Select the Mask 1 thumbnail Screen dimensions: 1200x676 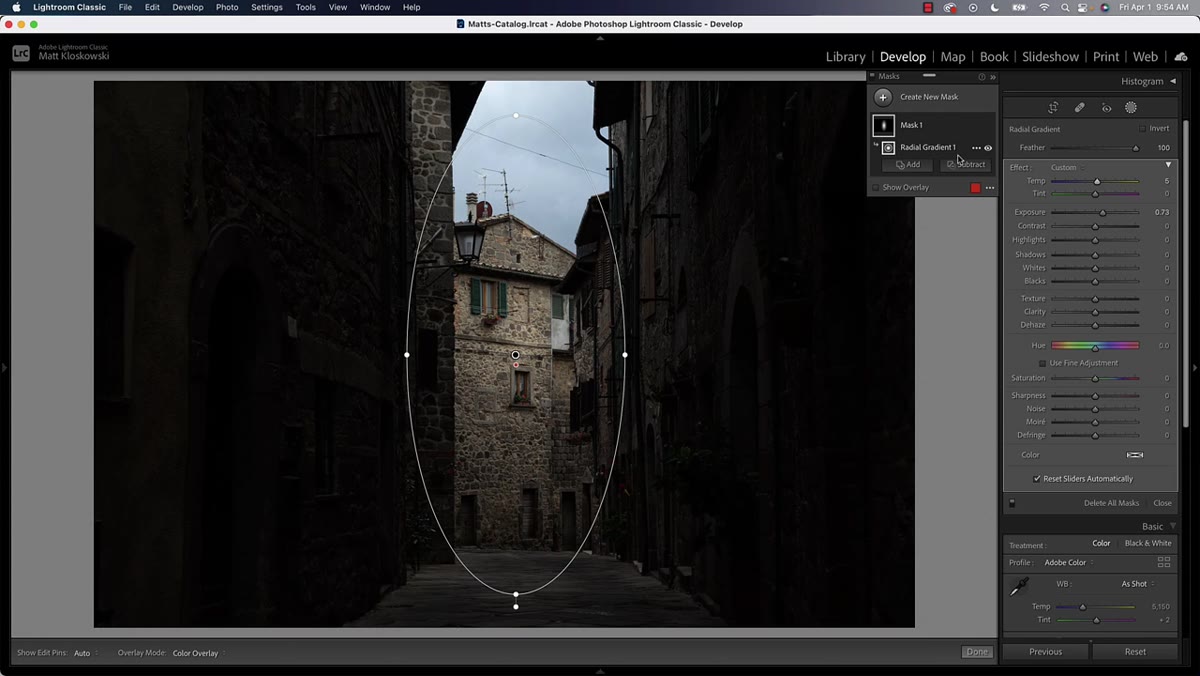pos(883,125)
